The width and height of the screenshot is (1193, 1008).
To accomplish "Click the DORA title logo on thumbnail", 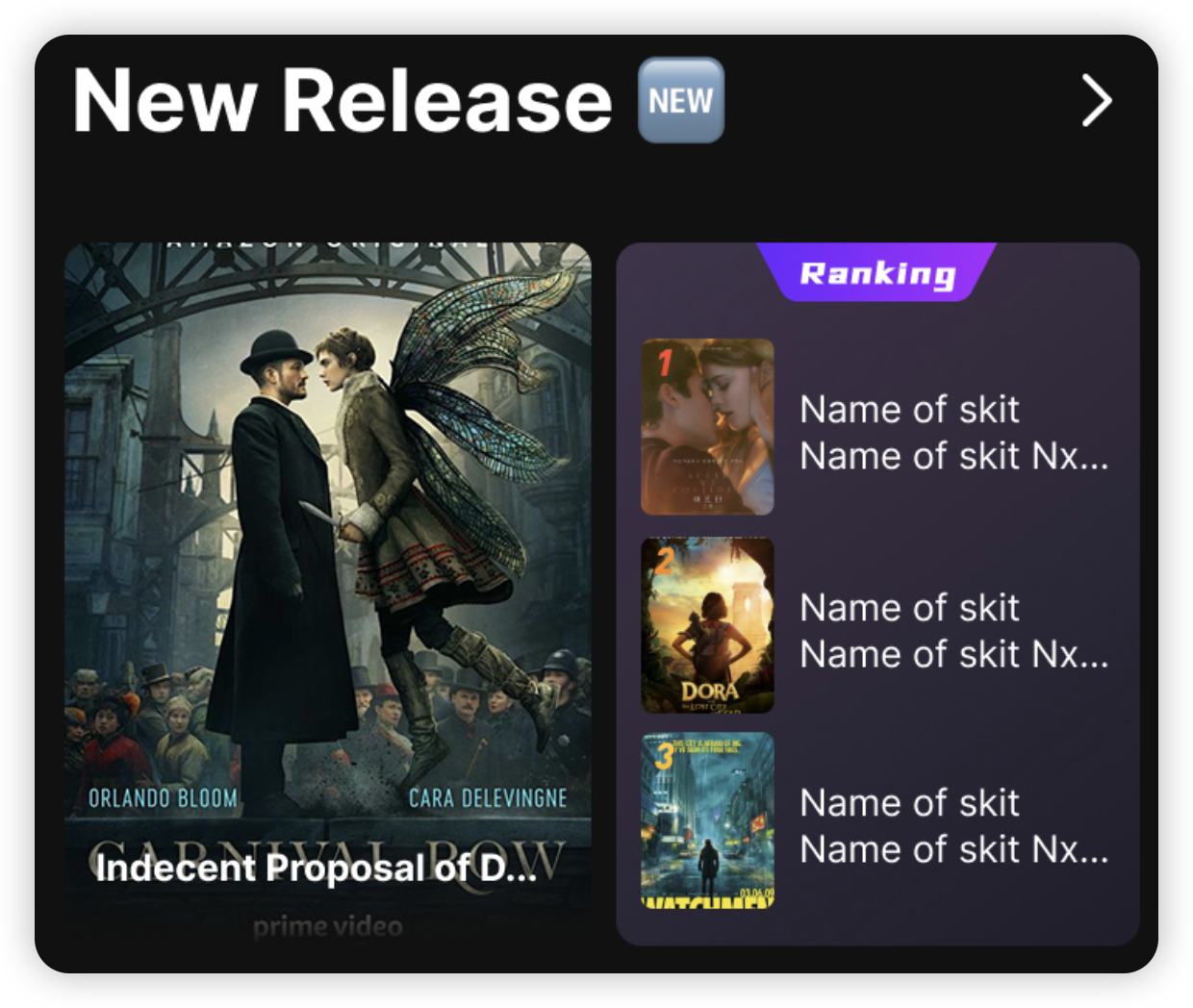I will coord(710,691).
